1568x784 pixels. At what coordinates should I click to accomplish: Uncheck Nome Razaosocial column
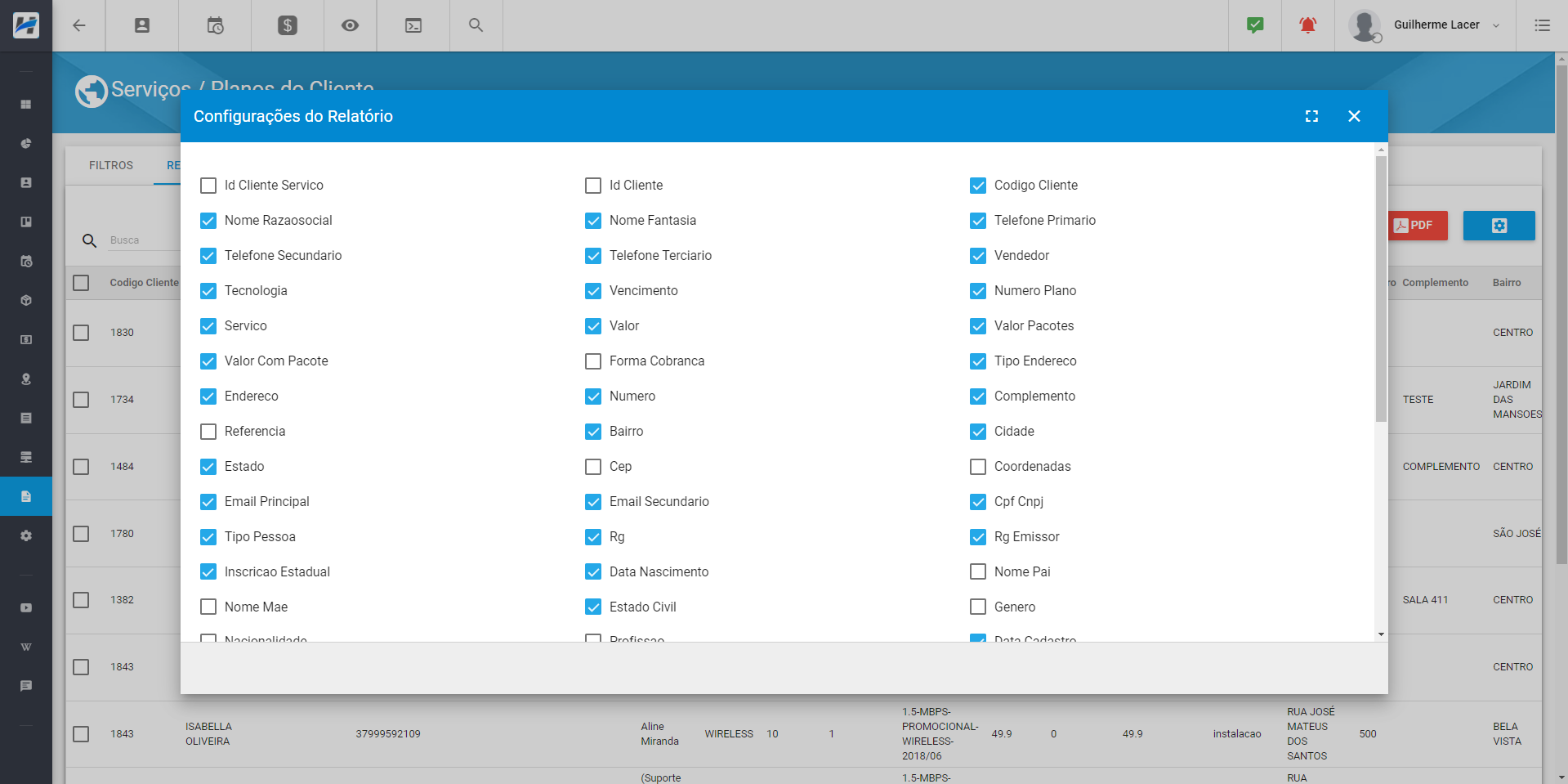(208, 221)
